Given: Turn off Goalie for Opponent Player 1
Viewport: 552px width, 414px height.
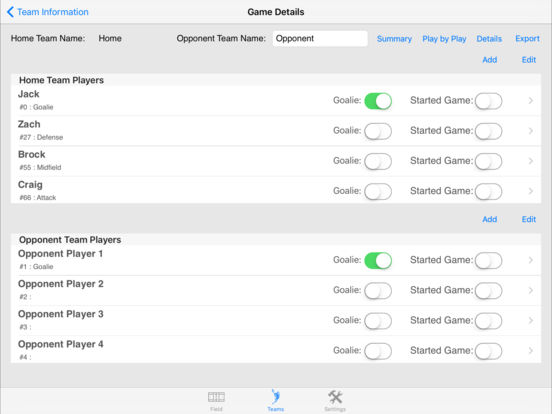Looking at the screenshot, I should pyautogui.click(x=378, y=261).
